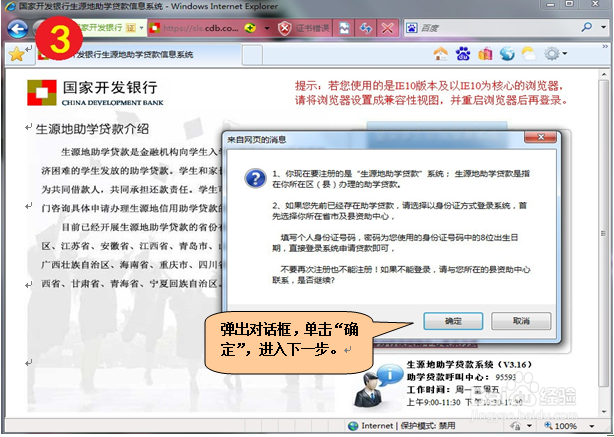The image size is (614, 437).
Task: Click the status bar privacy icon
Action: click(516, 426)
